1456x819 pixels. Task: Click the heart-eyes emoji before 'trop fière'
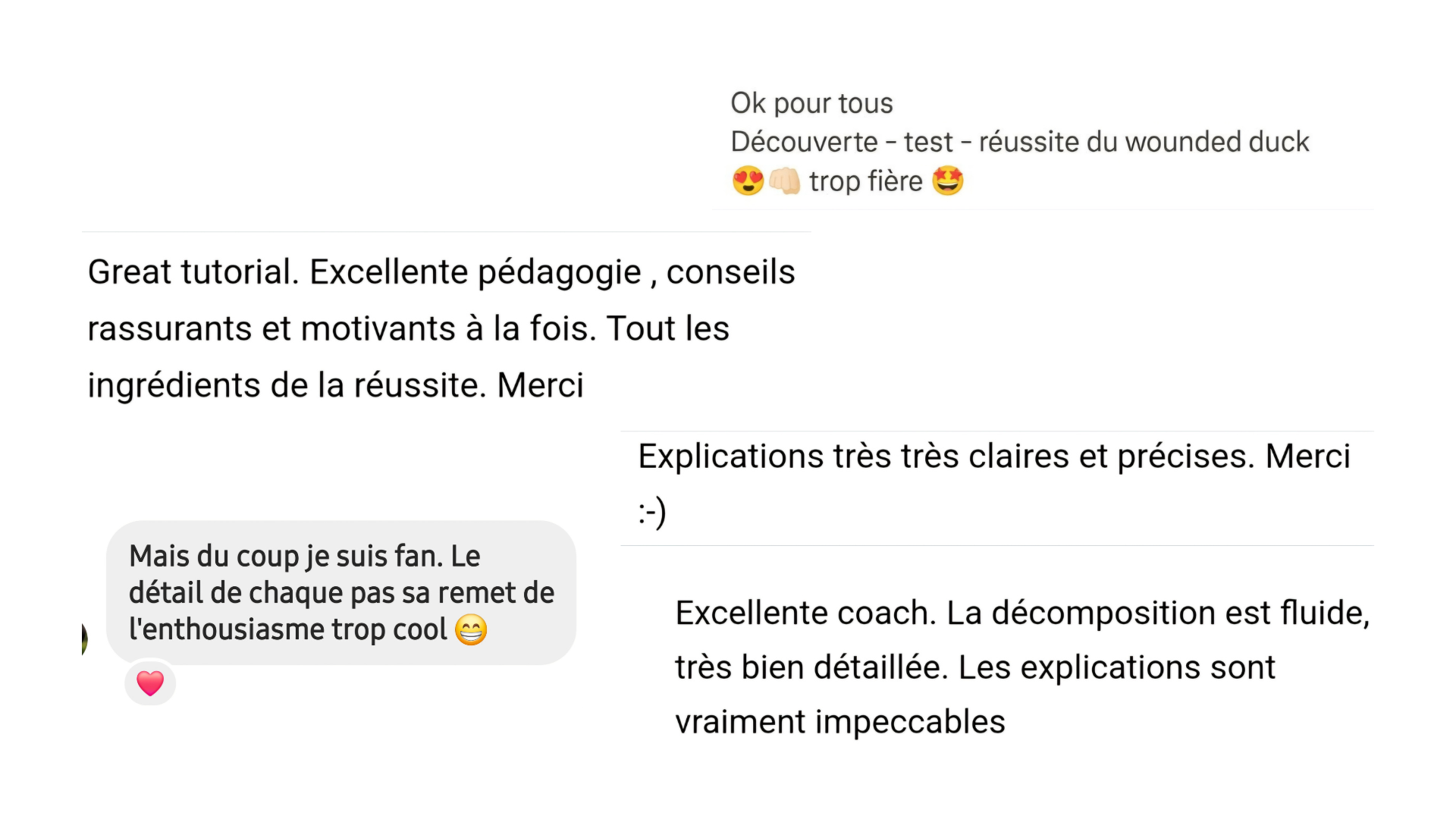coord(748,181)
